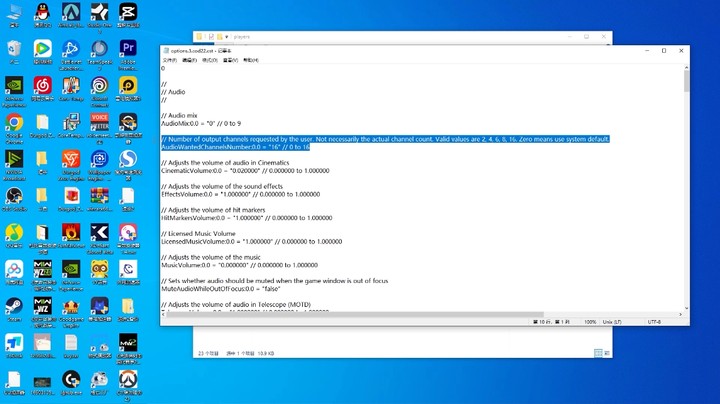This screenshot has width=720, height=404.
Task: Launch the MW WZ2.0 game shortcut
Action: [43, 275]
